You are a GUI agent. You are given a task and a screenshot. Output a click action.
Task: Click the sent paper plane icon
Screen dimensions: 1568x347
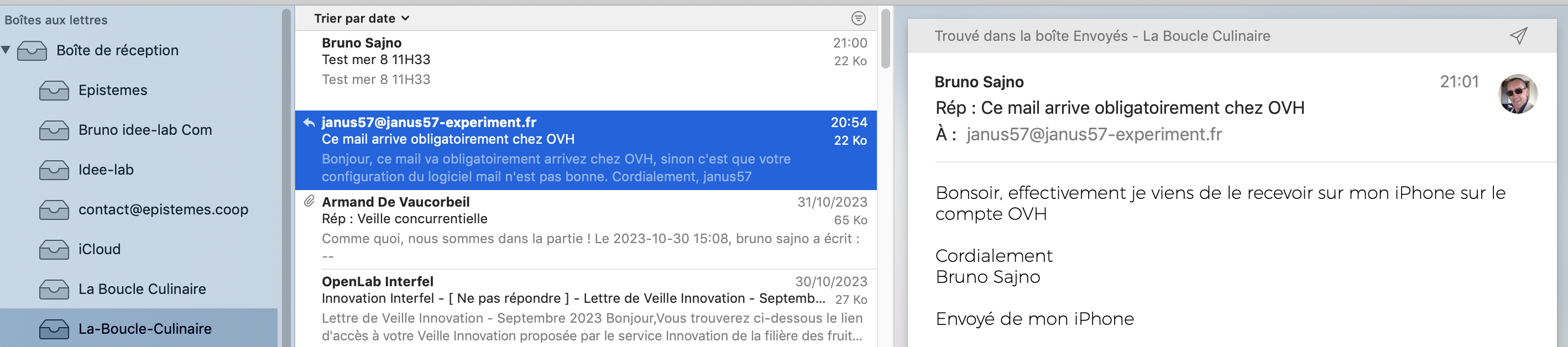coord(1518,36)
